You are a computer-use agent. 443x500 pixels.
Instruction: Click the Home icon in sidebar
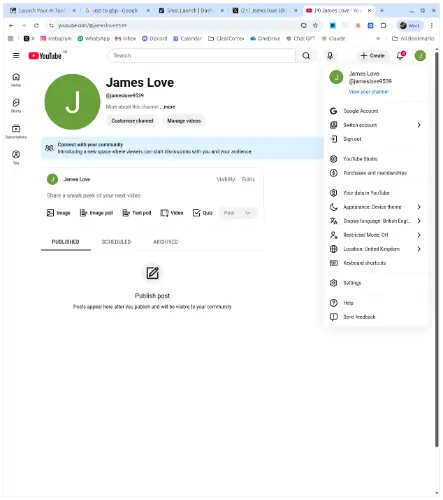pos(16,80)
